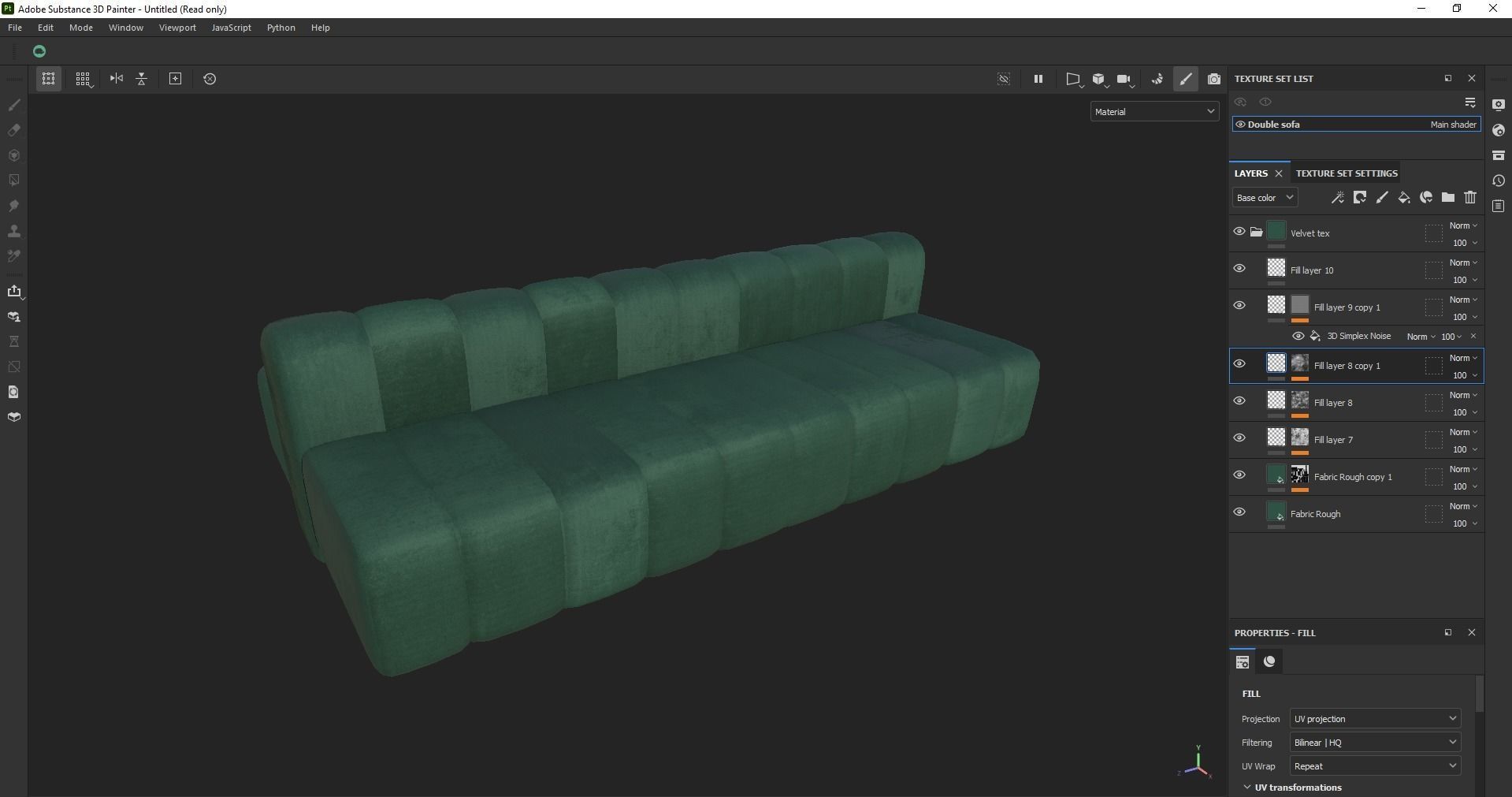Select the Polygon fill tool
This screenshot has width=1512, height=797.
point(14,181)
